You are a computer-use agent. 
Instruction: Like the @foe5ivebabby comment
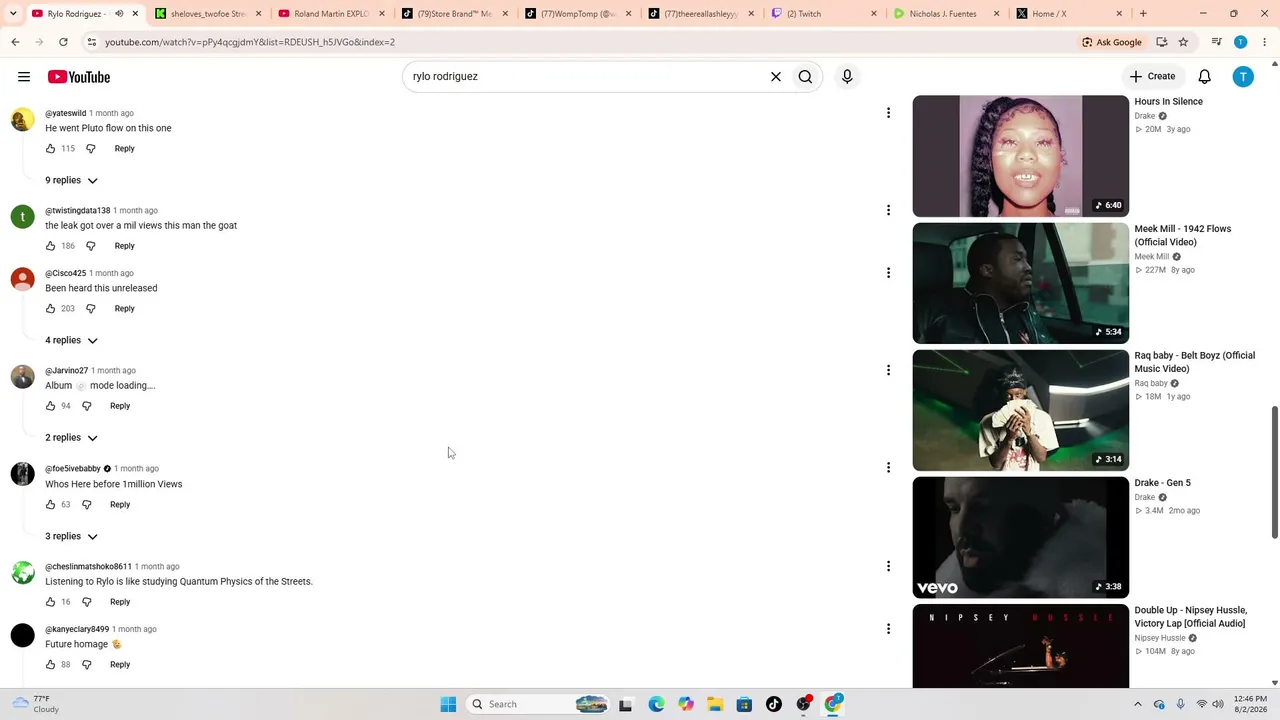point(50,505)
